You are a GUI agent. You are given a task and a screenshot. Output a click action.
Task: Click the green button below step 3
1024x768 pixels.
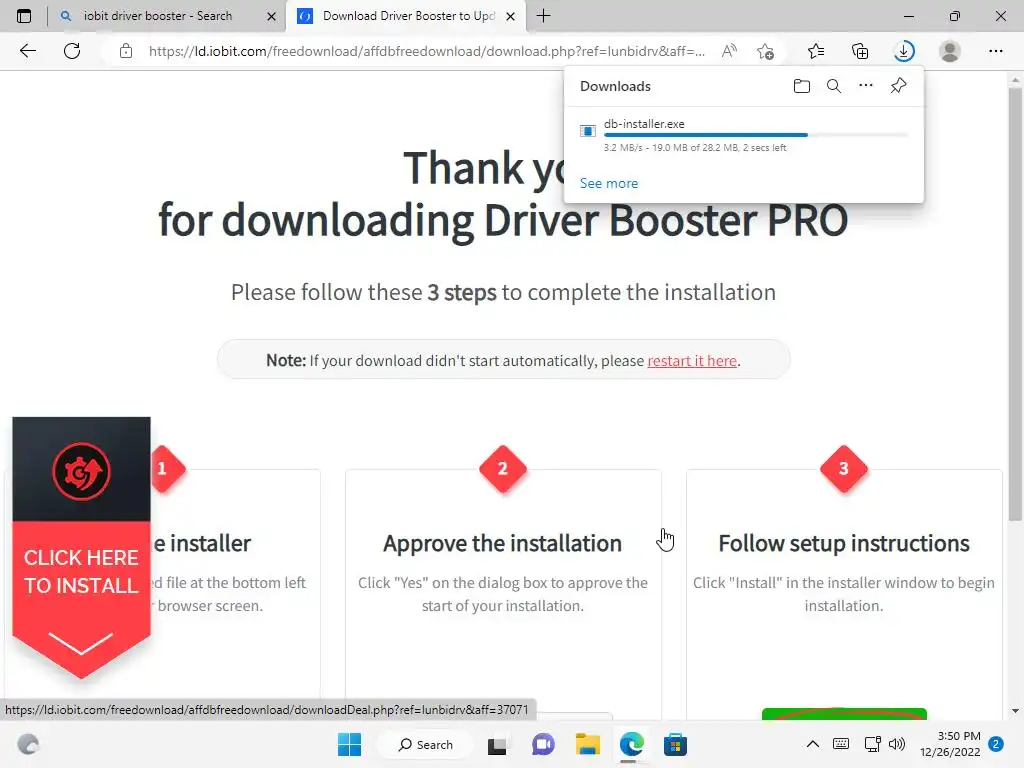[x=844, y=714]
